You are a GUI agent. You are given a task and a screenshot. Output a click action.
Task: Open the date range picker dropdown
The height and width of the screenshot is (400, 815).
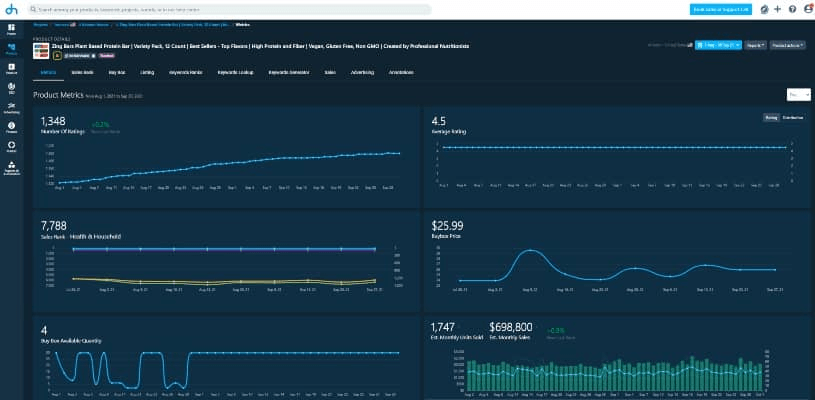pyautogui.click(x=718, y=46)
